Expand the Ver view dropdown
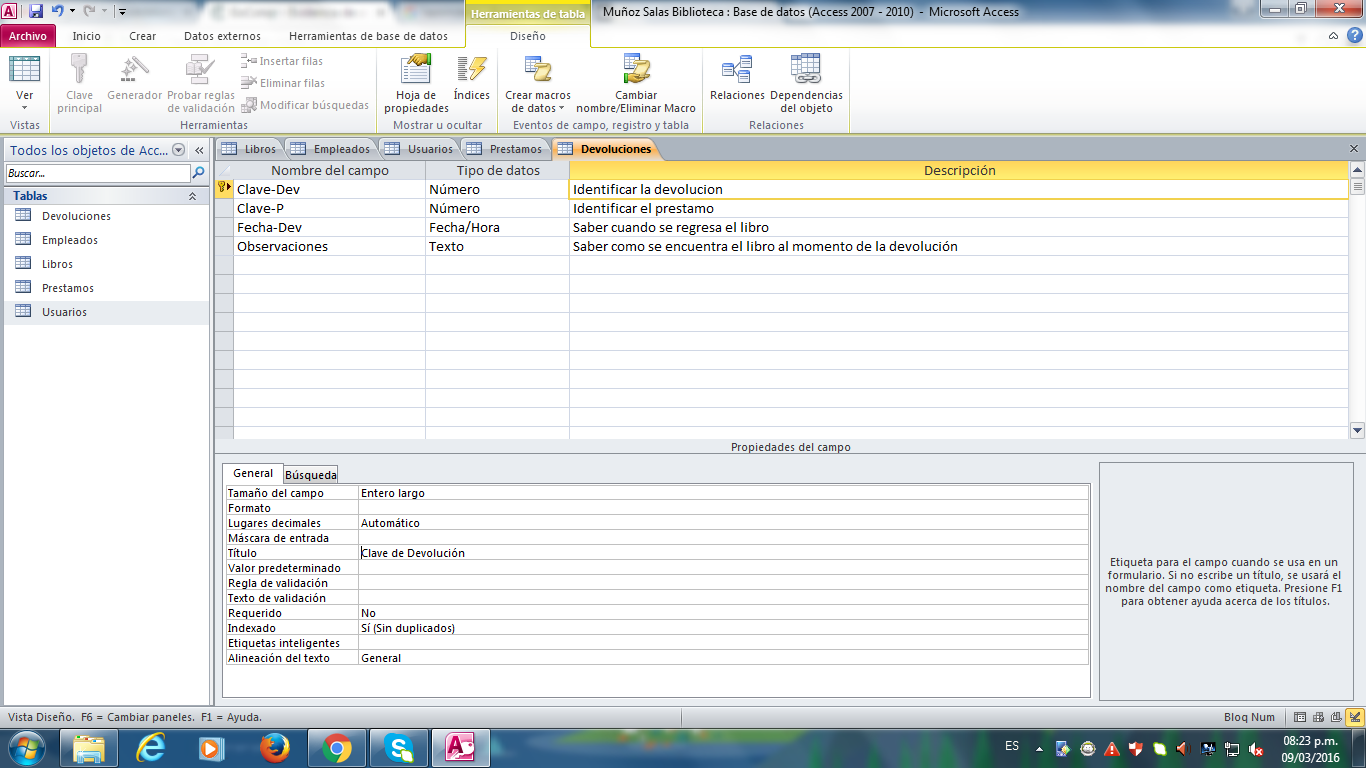 point(24,108)
